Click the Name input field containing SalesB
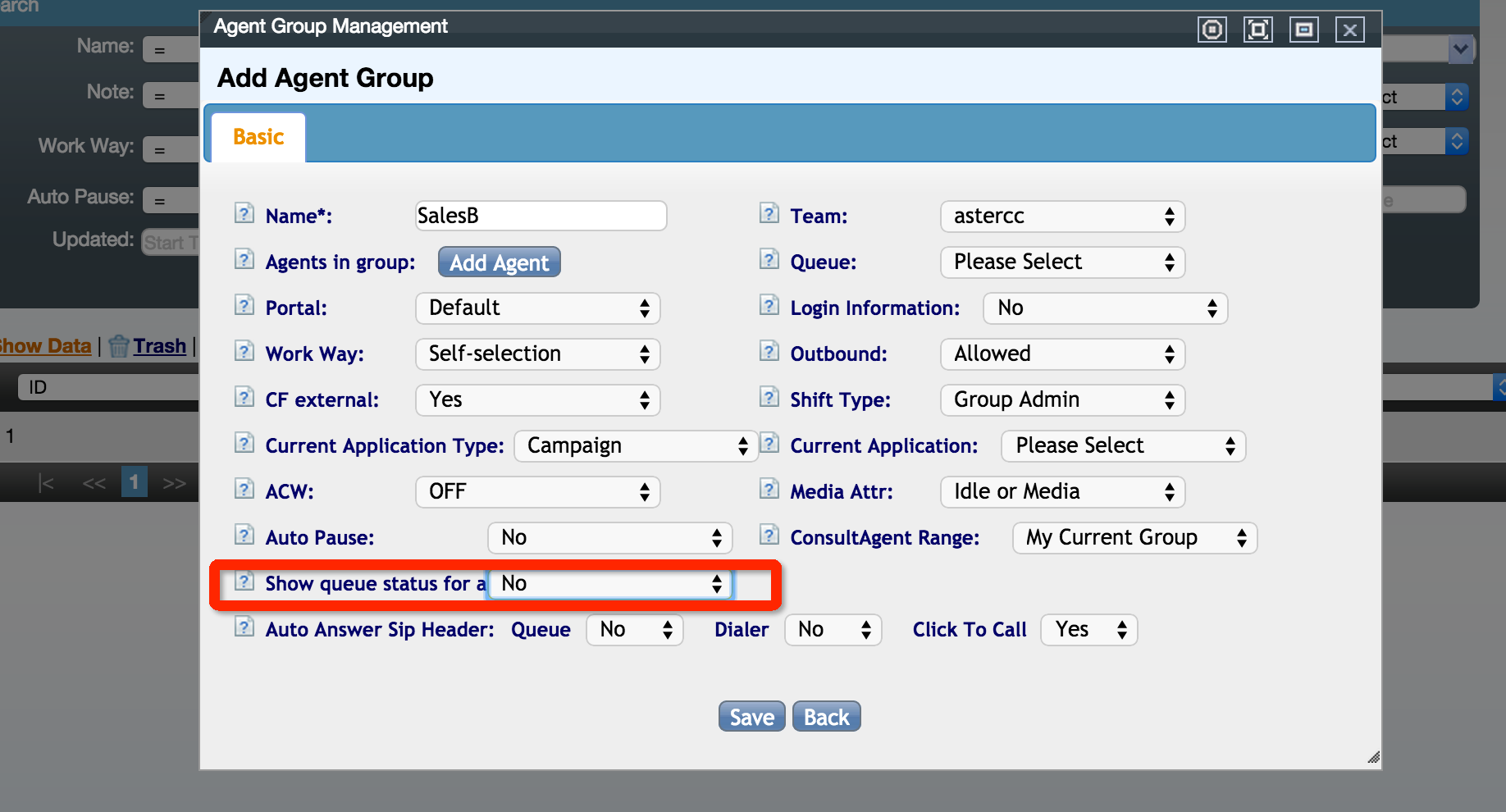Viewport: 1506px width, 812px height. click(541, 216)
